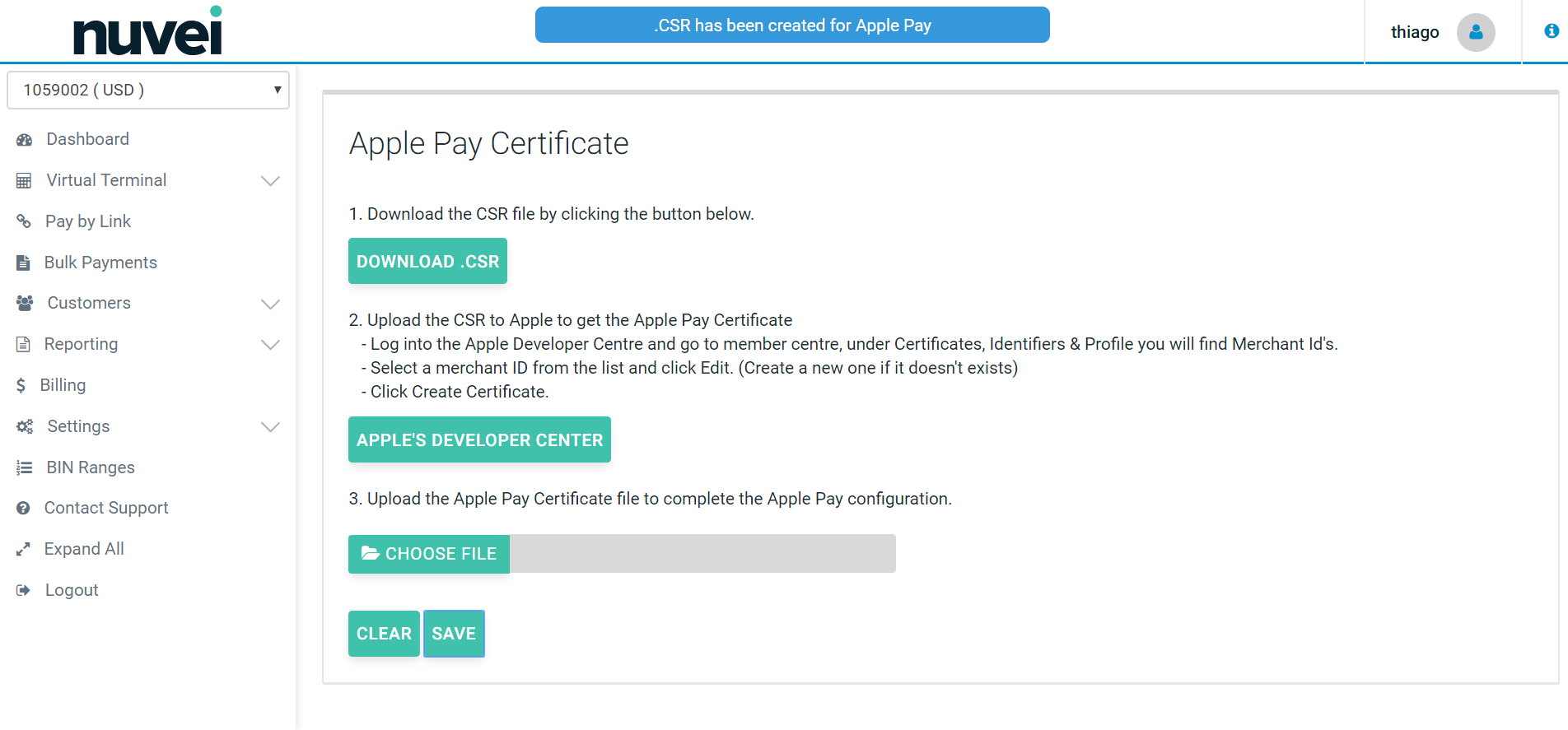1568x730 pixels.
Task: Click the Dashboard gauge icon
Action: pos(24,140)
